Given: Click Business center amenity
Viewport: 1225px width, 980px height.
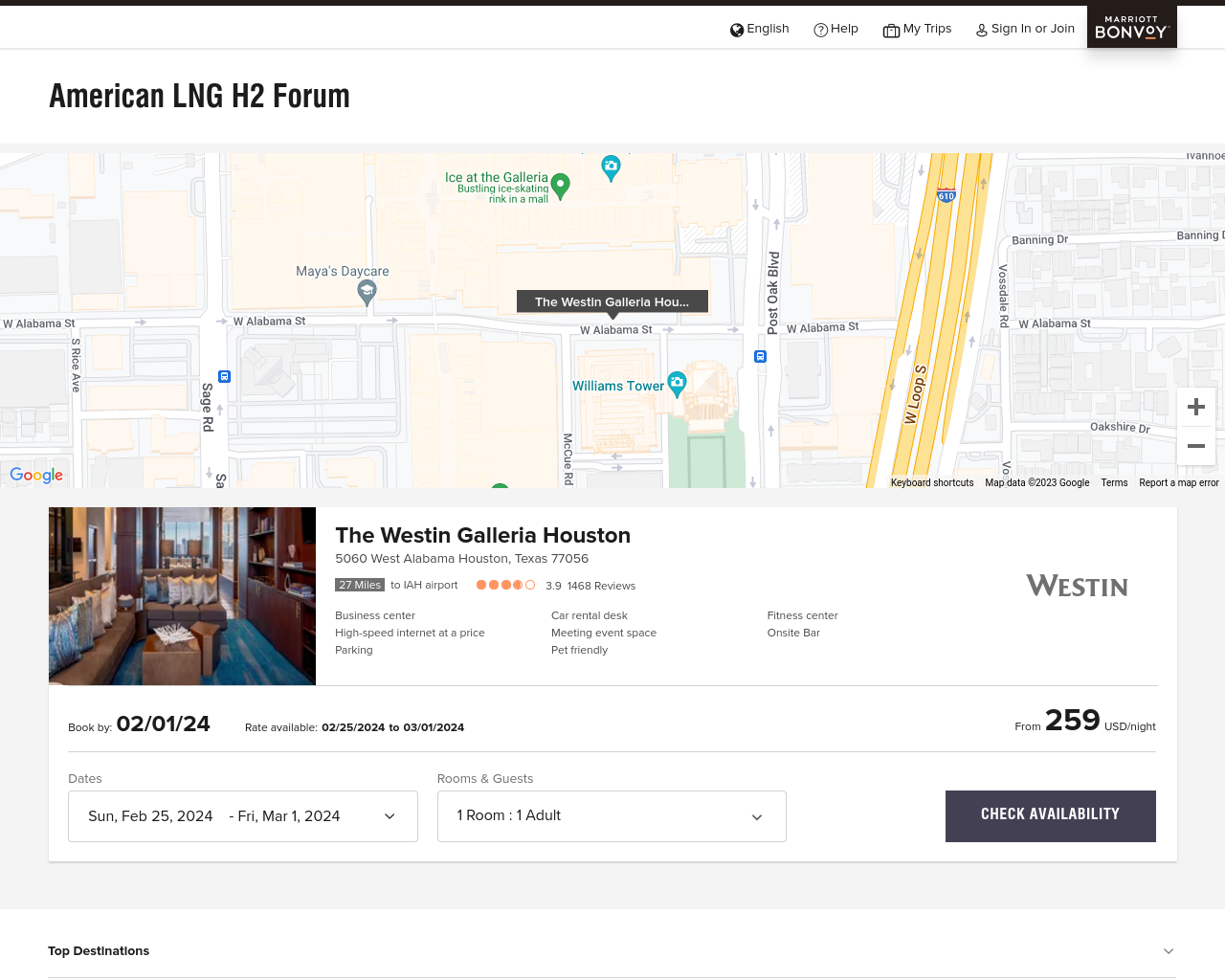Looking at the screenshot, I should [375, 615].
